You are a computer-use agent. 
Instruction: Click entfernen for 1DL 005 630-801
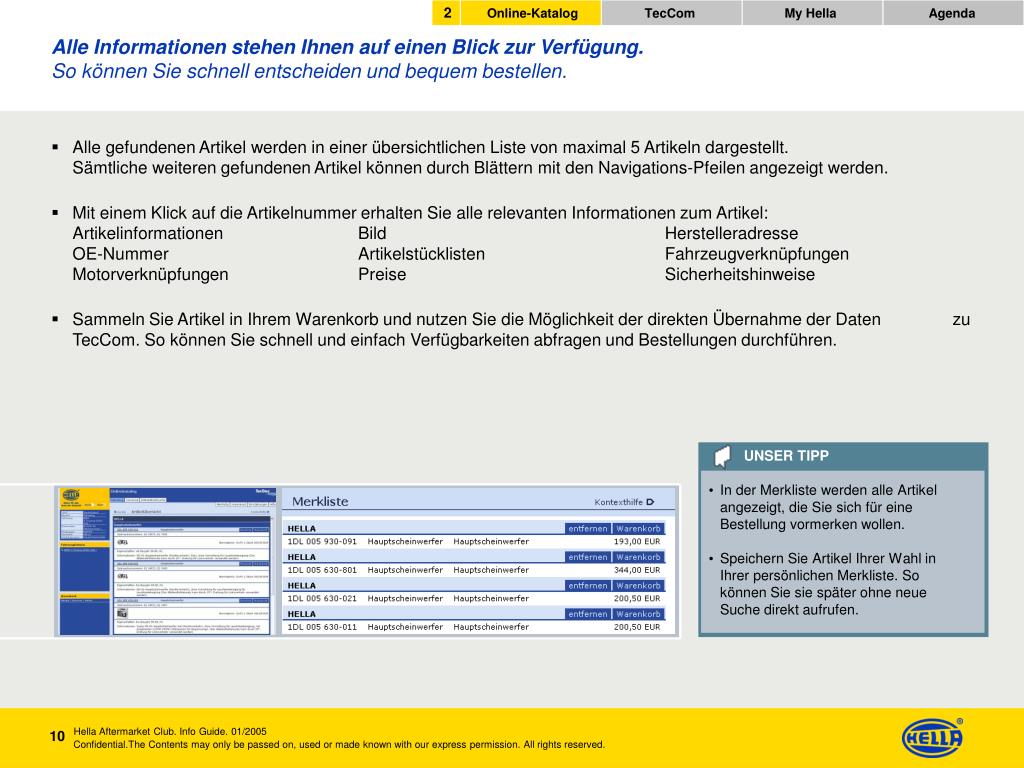coord(587,557)
